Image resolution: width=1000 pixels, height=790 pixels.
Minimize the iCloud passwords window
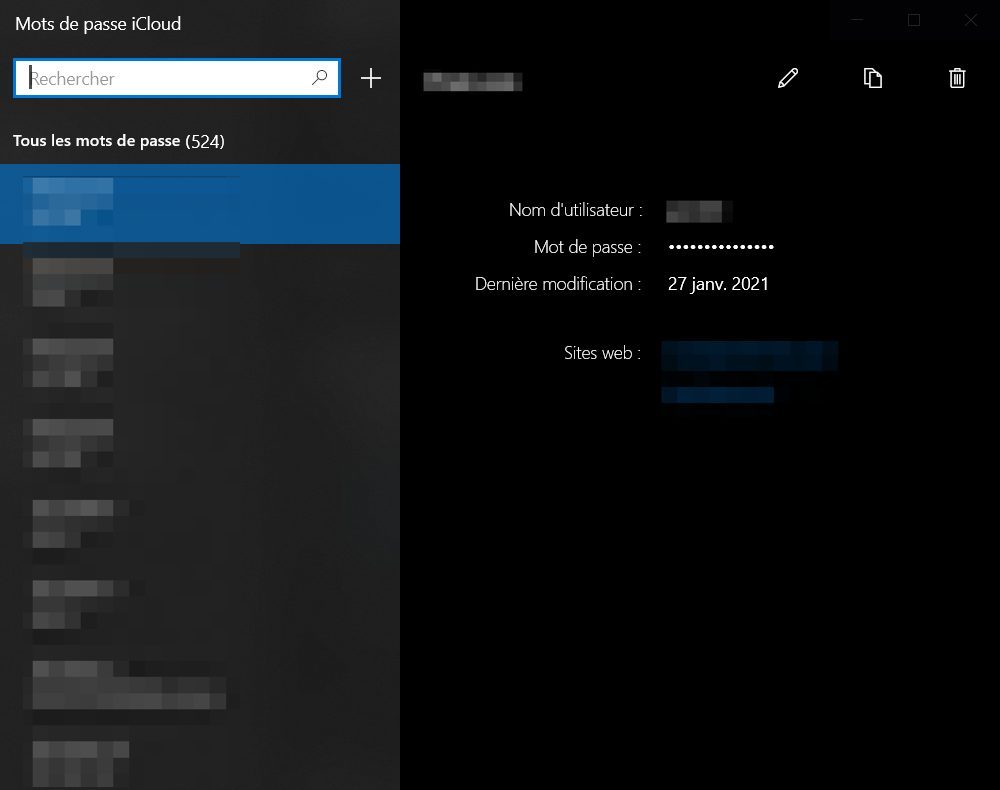pos(856,20)
